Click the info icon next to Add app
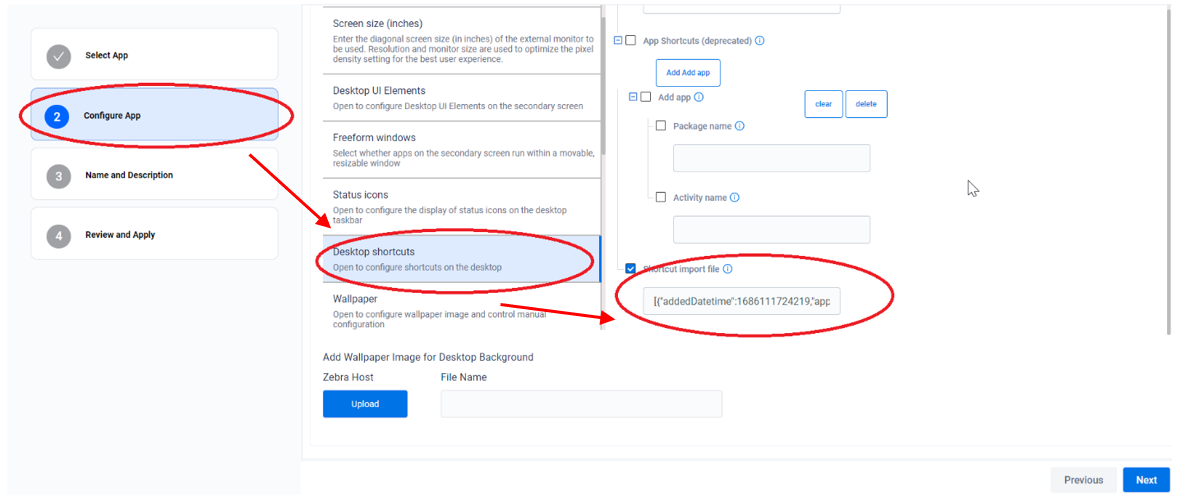The image size is (1186, 504). coord(699,97)
